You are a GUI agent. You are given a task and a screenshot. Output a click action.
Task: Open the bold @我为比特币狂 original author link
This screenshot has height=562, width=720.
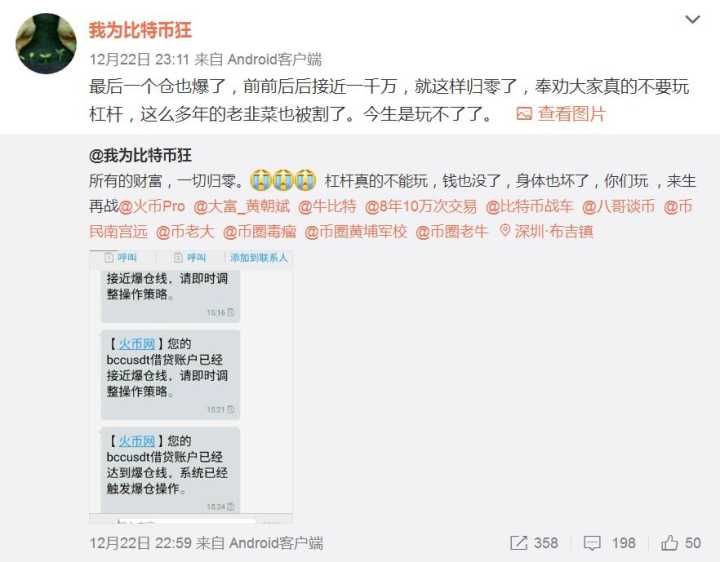[140, 156]
